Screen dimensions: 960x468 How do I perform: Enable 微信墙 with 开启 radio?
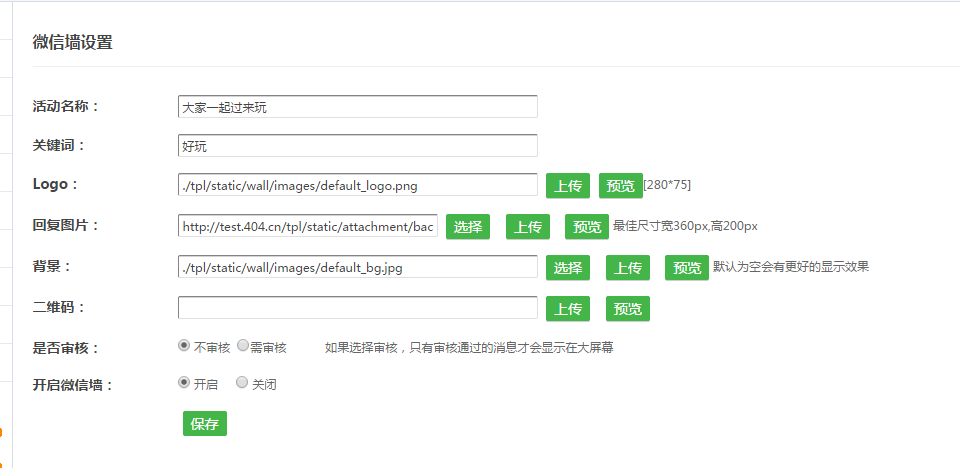(x=184, y=382)
